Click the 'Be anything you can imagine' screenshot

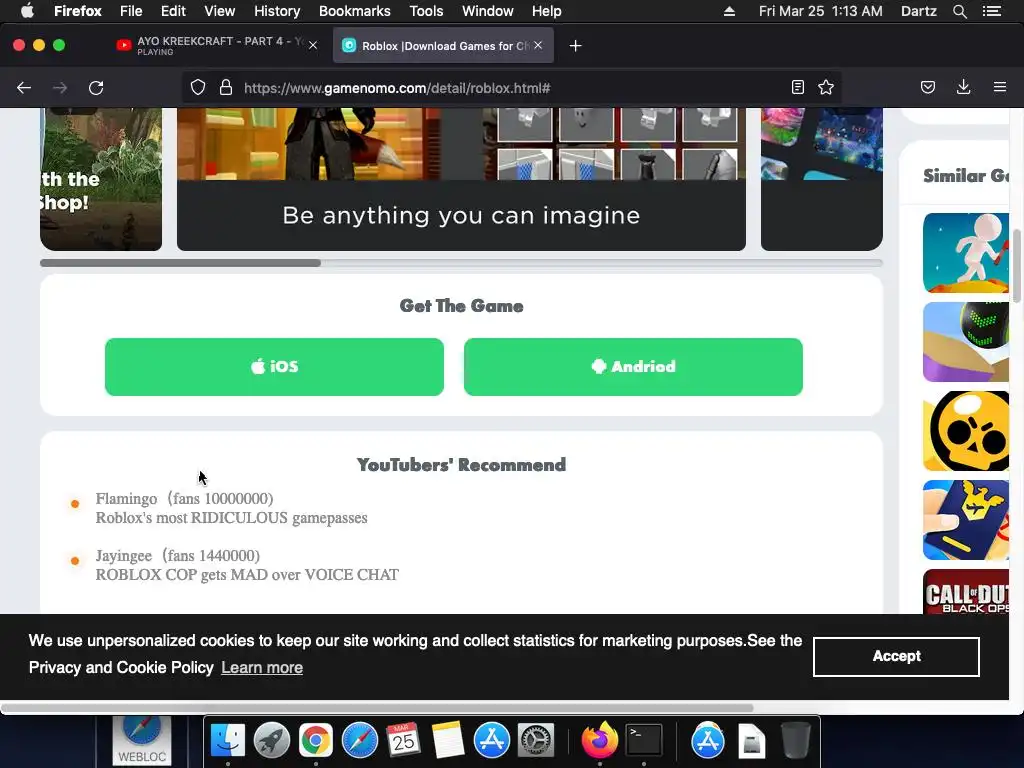pyautogui.click(x=461, y=179)
